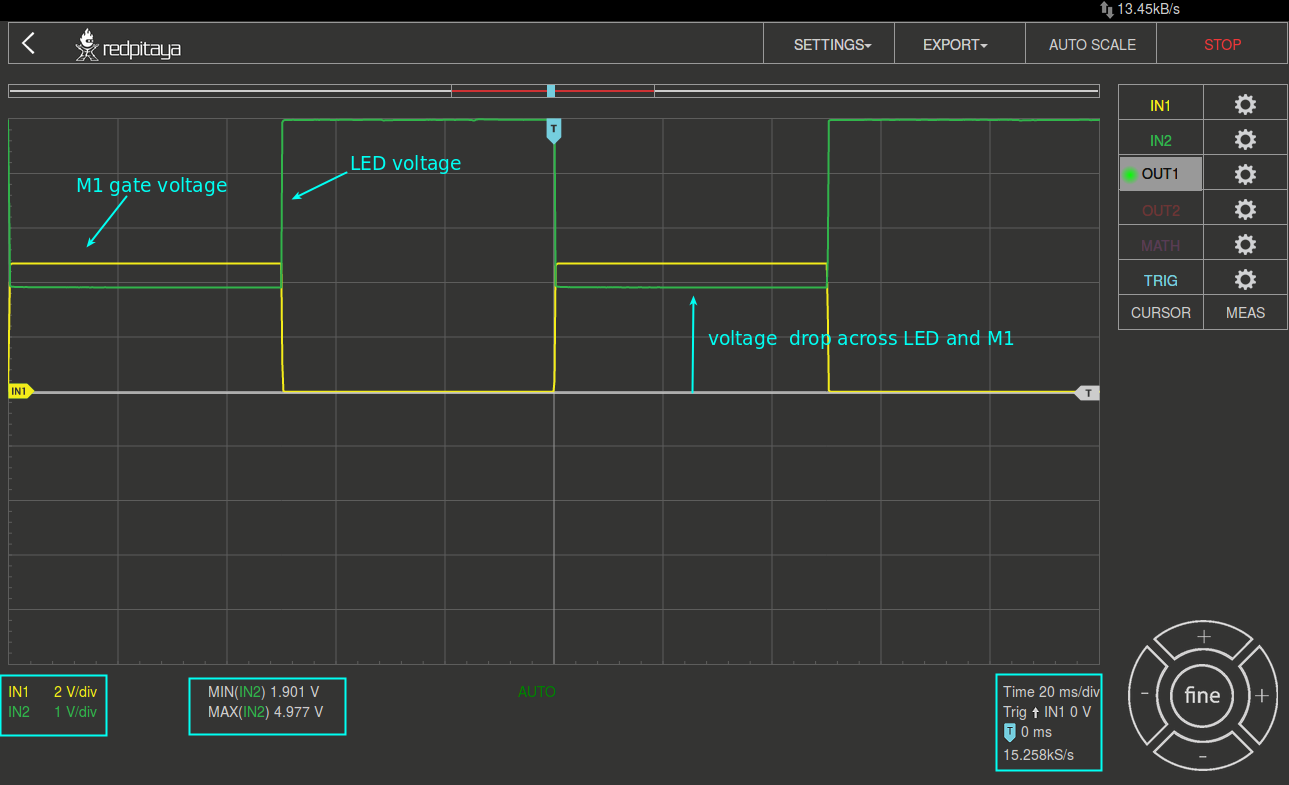
Task: Stop acquisition with STOP button
Action: pyautogui.click(x=1222, y=44)
